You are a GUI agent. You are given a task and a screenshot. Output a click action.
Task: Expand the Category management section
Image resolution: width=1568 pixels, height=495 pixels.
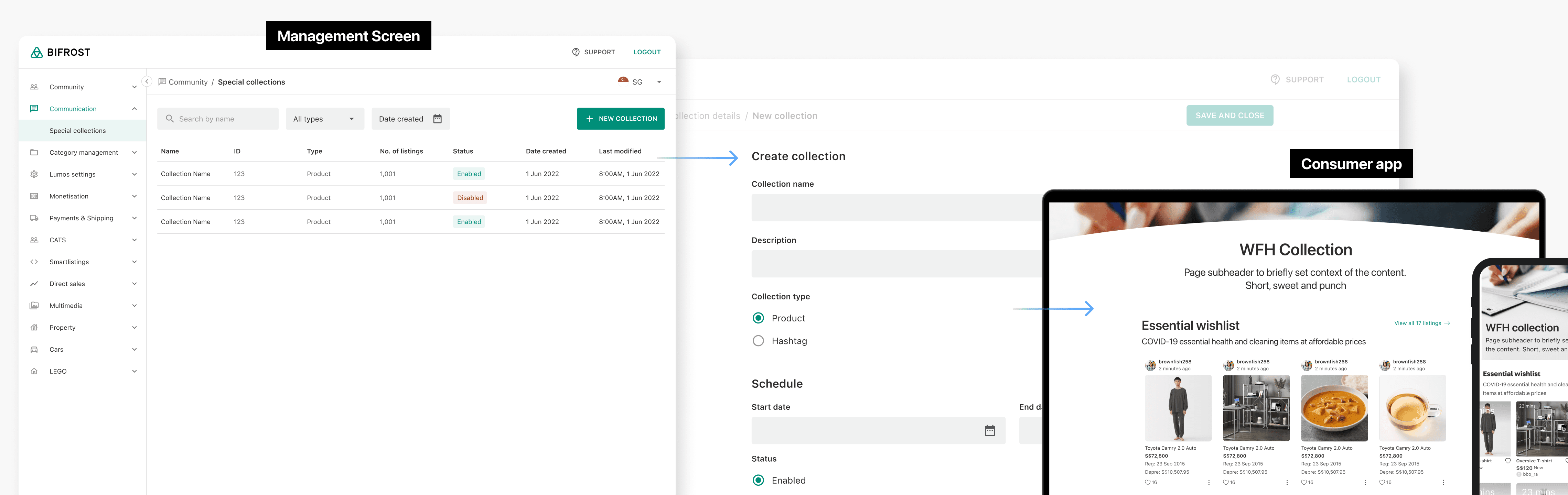pos(84,153)
